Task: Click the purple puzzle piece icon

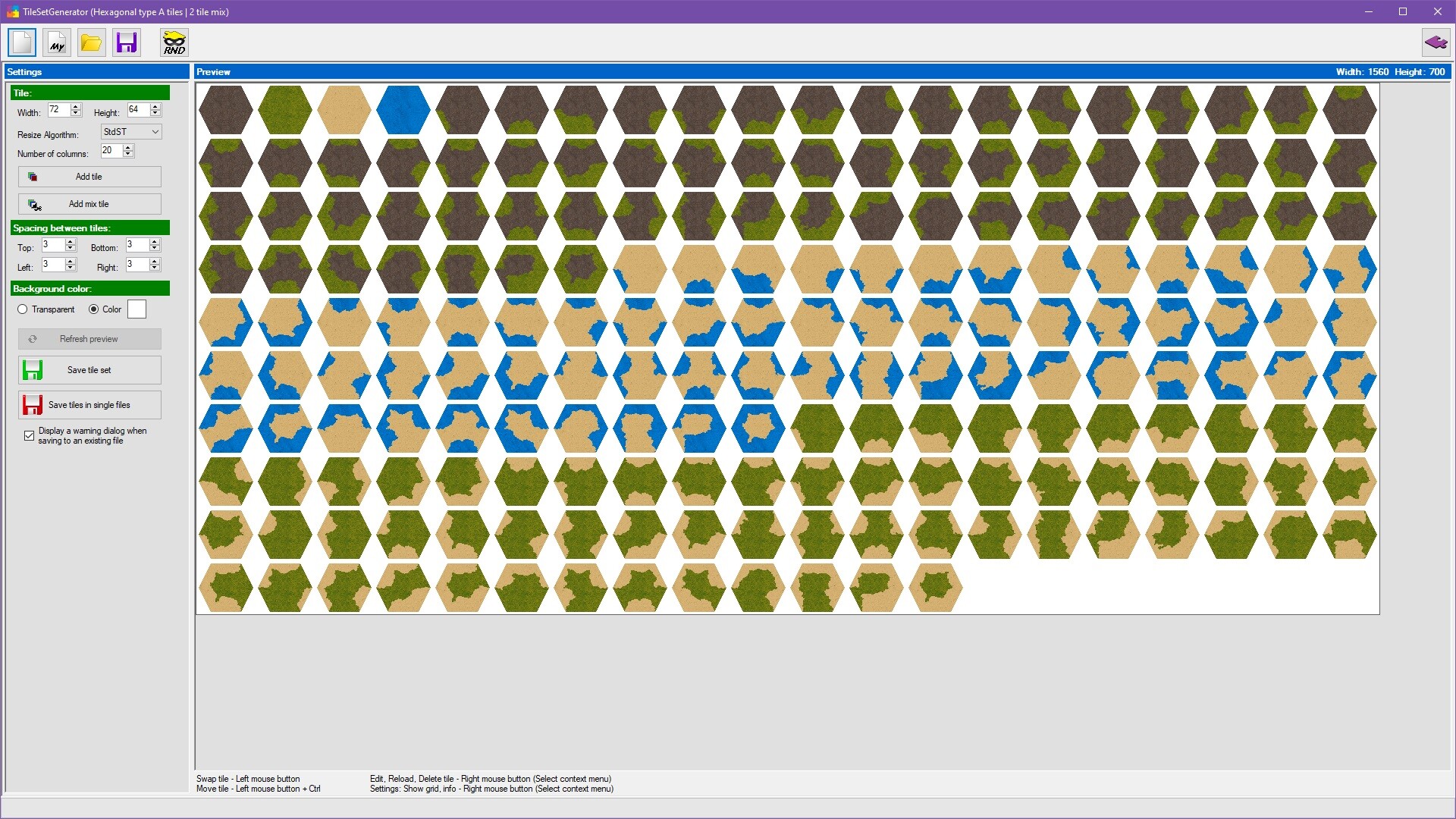Action: (1436, 42)
